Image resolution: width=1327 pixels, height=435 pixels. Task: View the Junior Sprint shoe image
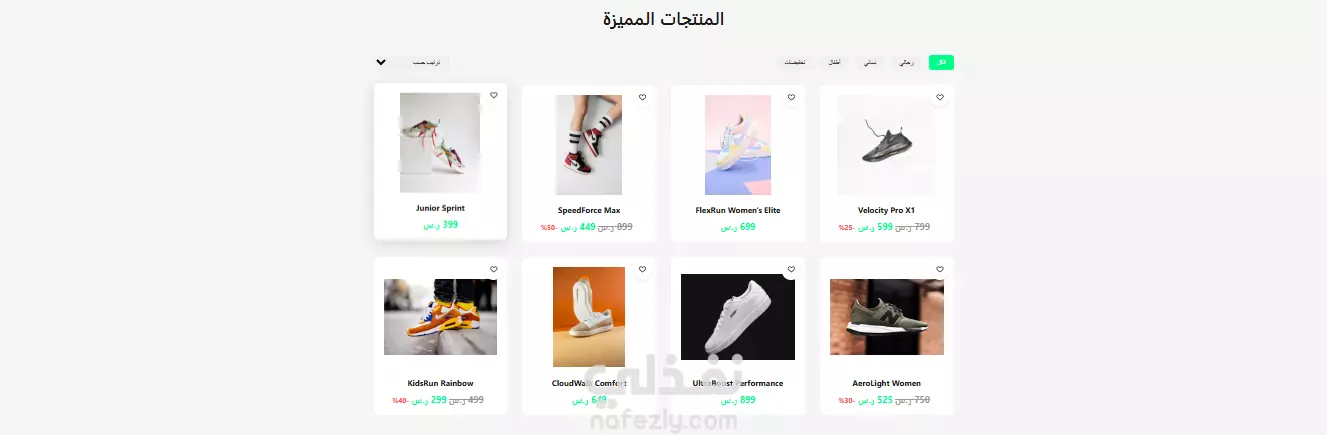coord(440,143)
